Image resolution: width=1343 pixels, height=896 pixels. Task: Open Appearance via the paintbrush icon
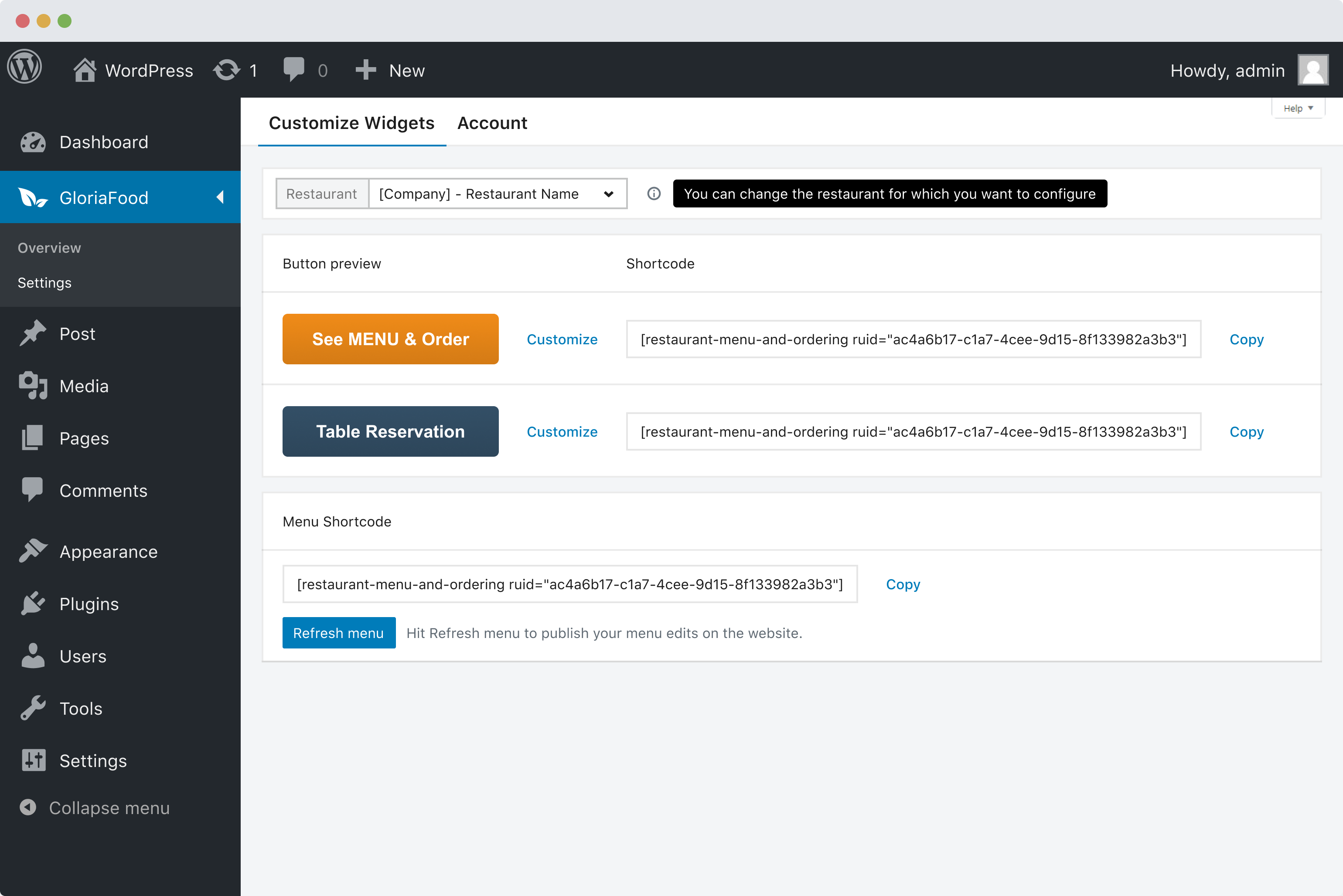pyautogui.click(x=33, y=550)
